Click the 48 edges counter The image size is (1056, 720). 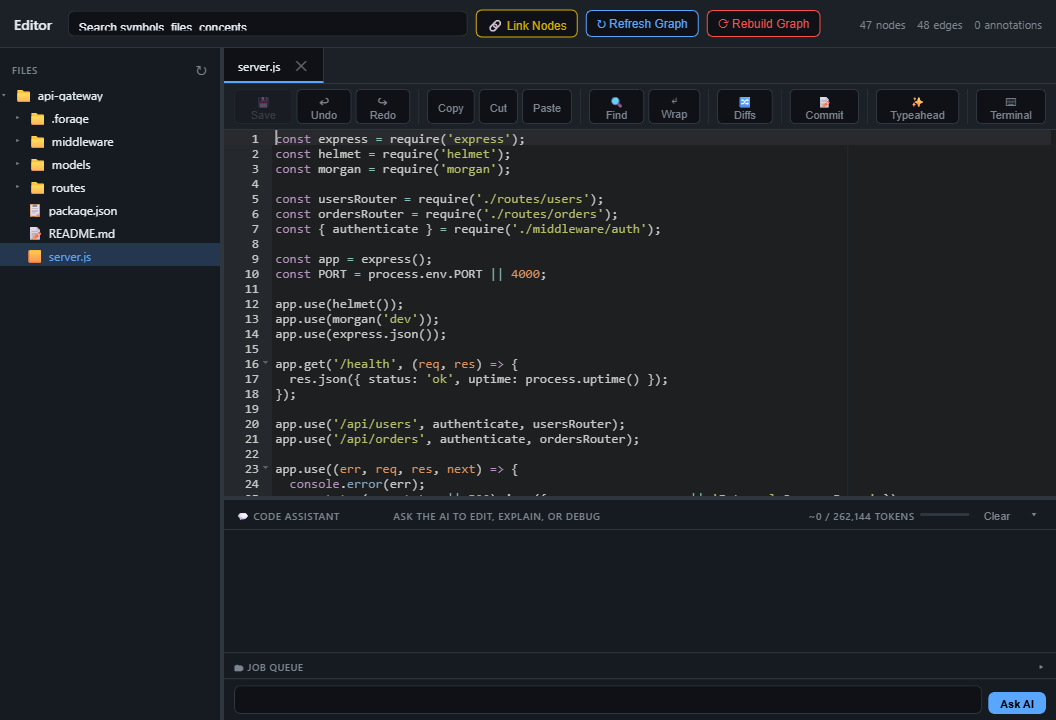(939, 25)
